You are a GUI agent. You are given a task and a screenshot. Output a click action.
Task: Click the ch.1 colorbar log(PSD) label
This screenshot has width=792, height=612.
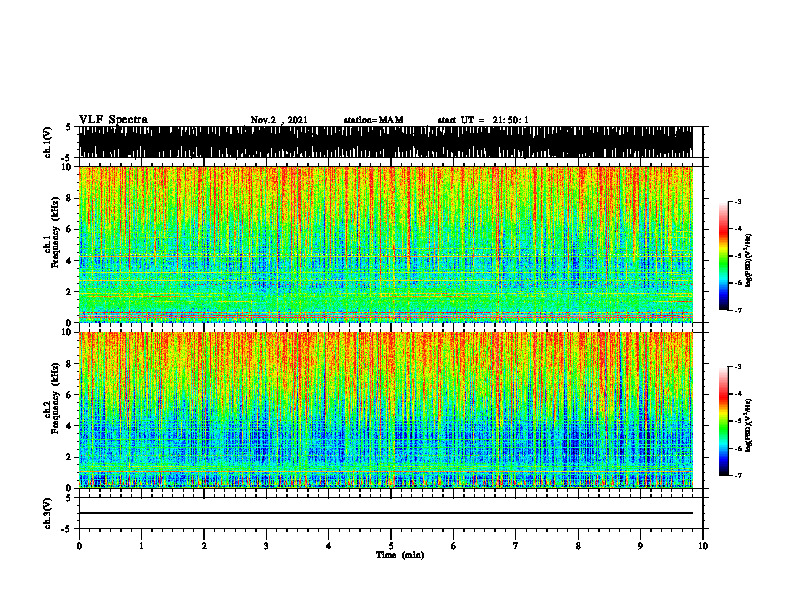coord(749,261)
